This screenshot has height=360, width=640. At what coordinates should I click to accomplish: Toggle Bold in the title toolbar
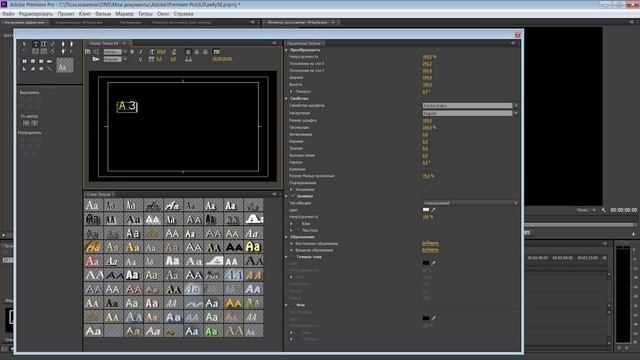132,52
